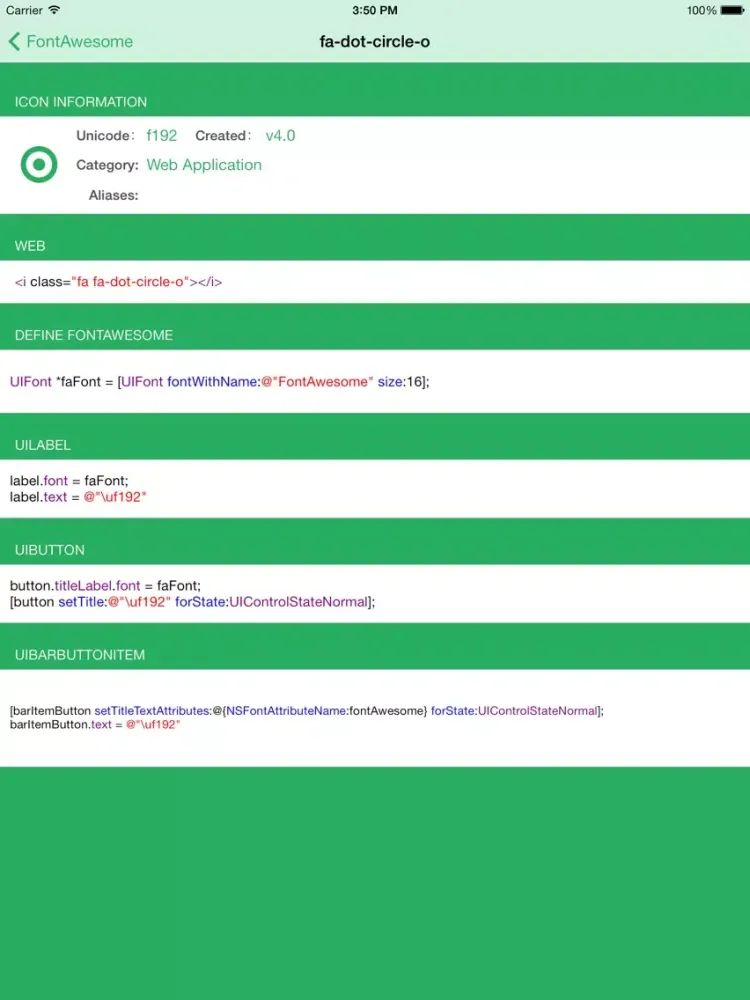Tap the 100% battery percentage
This screenshot has height=1000, width=750.
[x=702, y=10]
